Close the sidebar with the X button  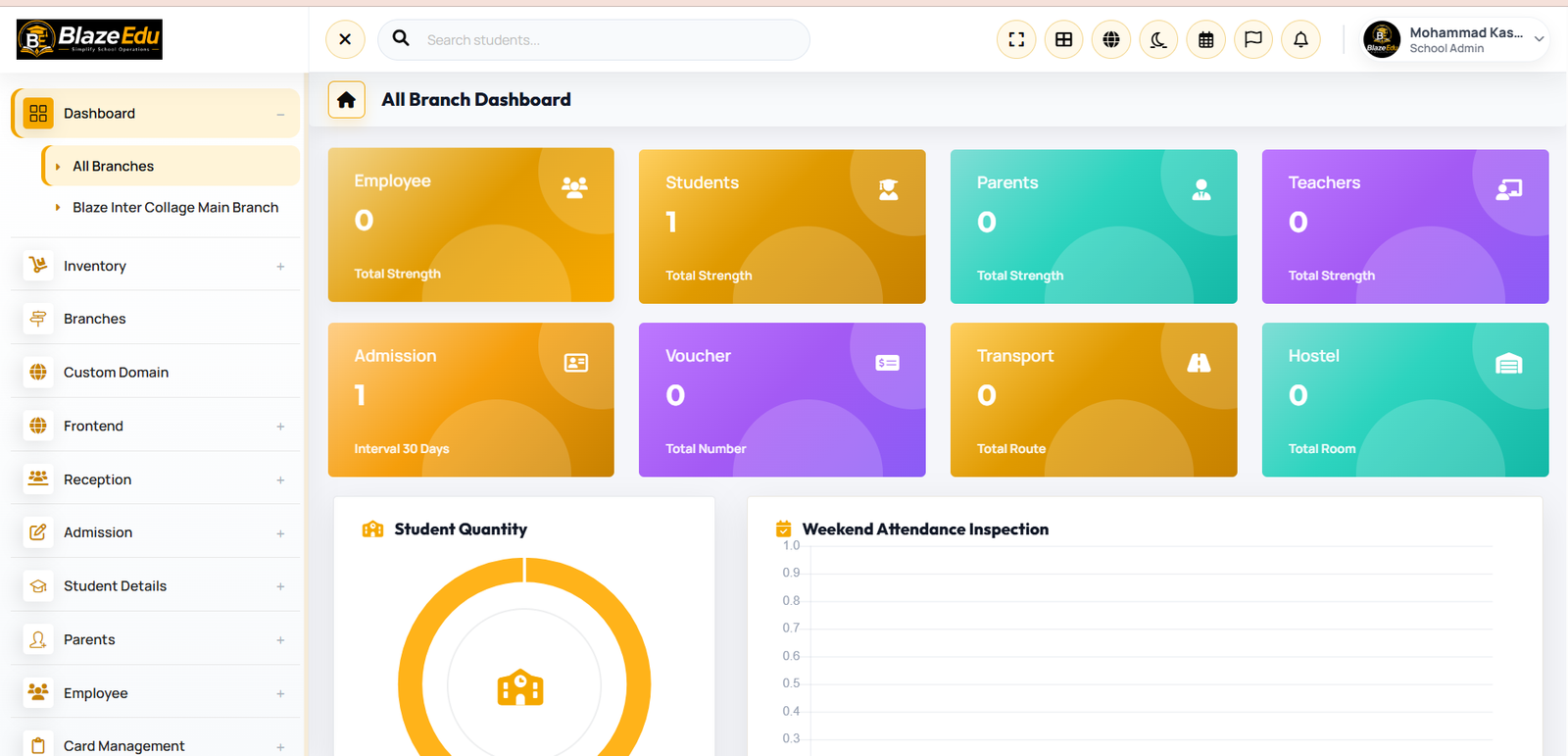[x=345, y=39]
